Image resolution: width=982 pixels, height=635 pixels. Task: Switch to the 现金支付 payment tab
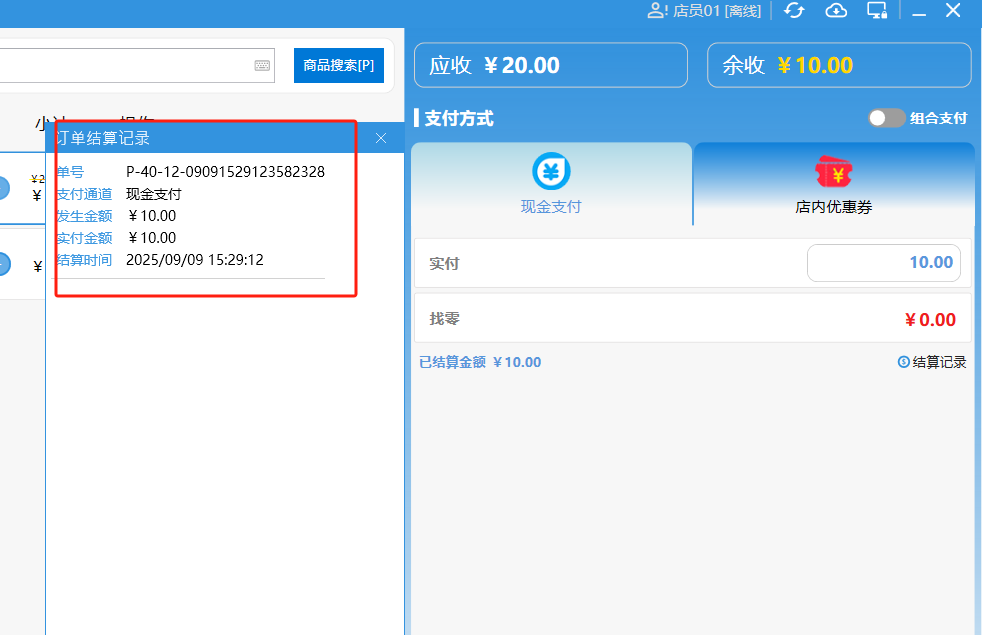[x=551, y=185]
